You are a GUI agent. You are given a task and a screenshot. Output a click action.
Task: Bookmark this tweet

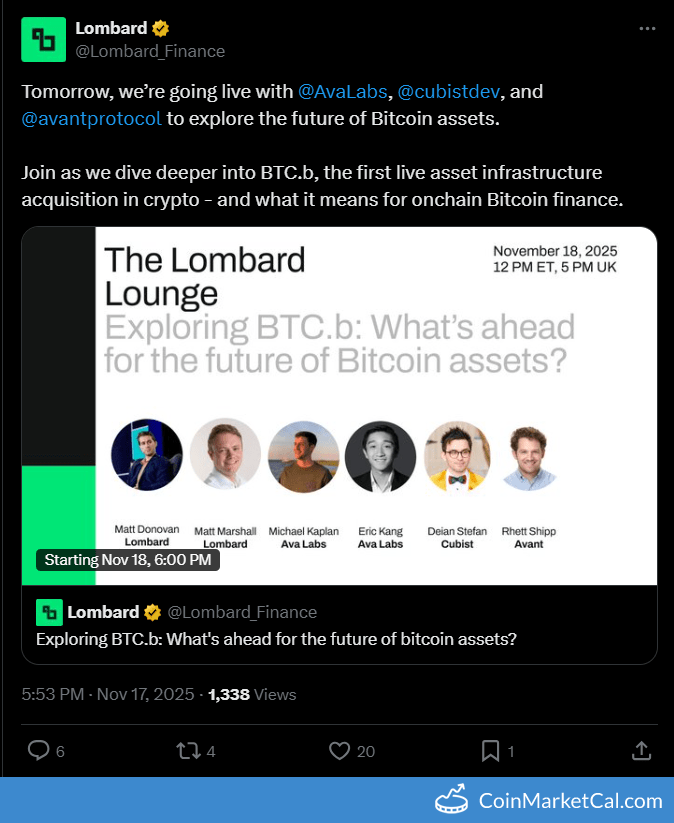point(491,750)
